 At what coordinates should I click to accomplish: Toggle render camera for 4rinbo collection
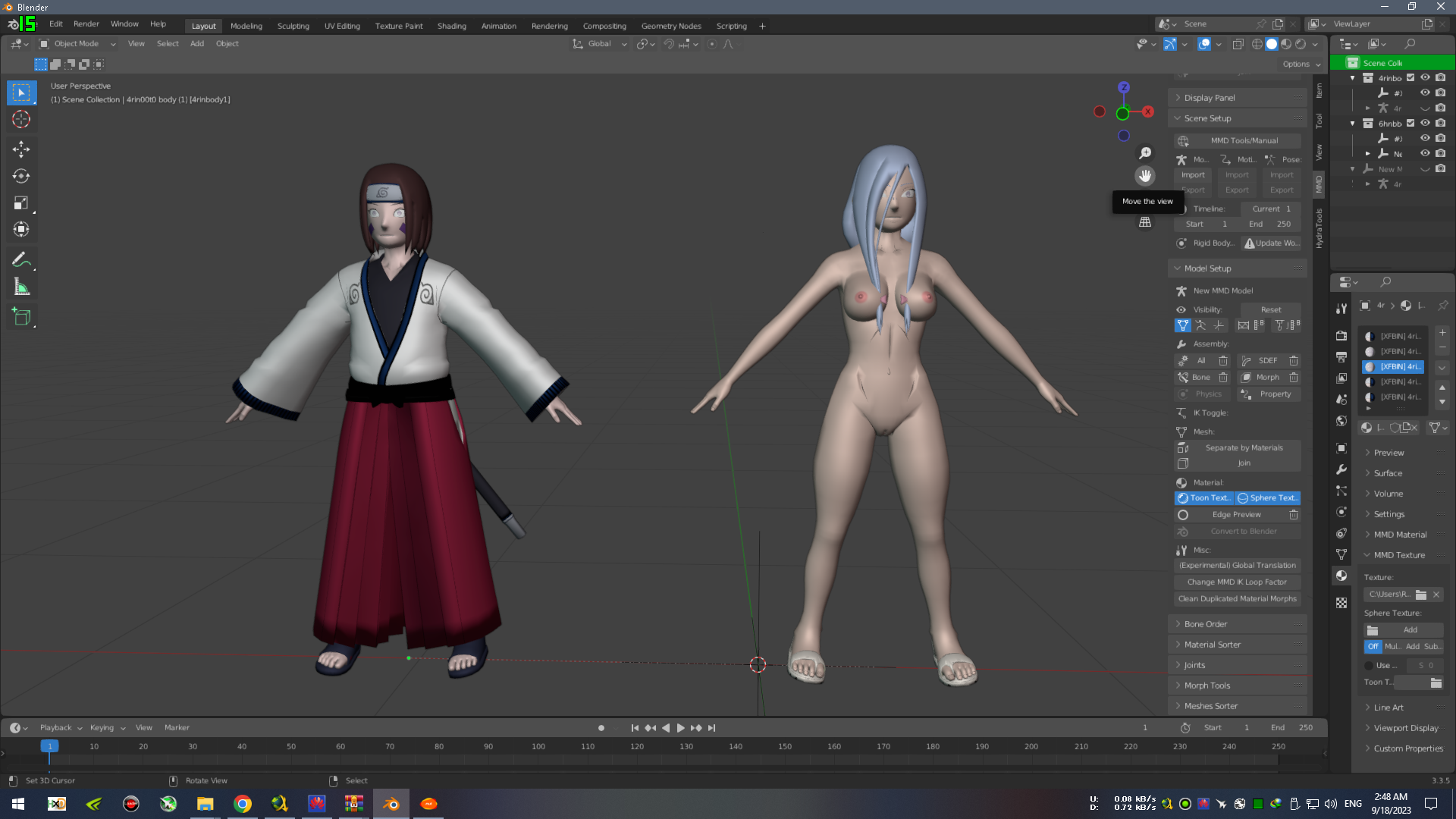(1440, 77)
